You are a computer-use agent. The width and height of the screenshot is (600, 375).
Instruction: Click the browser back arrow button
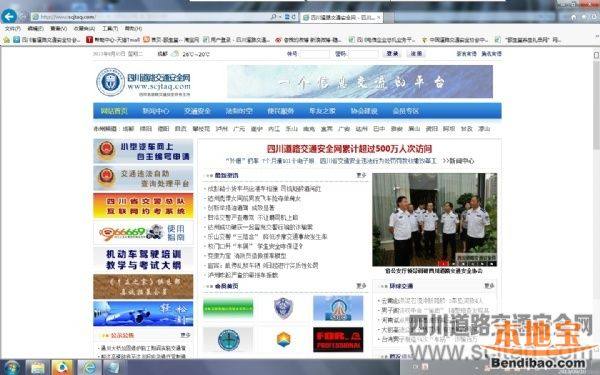[x=9, y=16]
